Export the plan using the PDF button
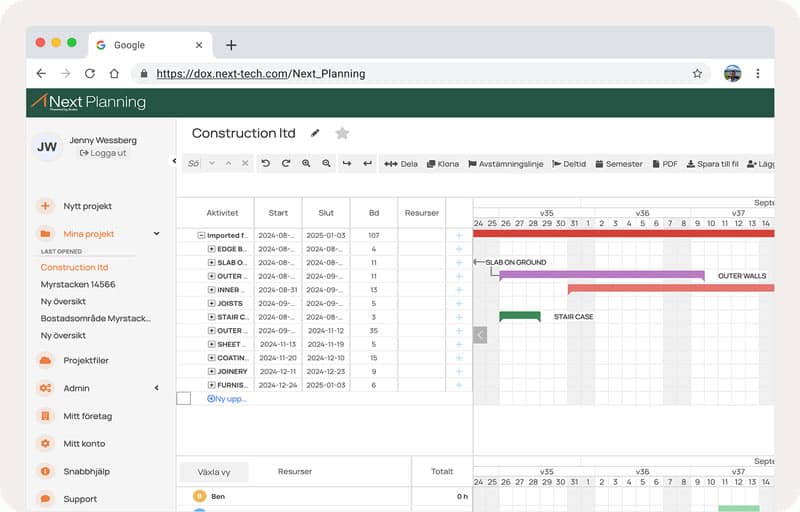Viewport: 800px width, 512px height. [664, 164]
